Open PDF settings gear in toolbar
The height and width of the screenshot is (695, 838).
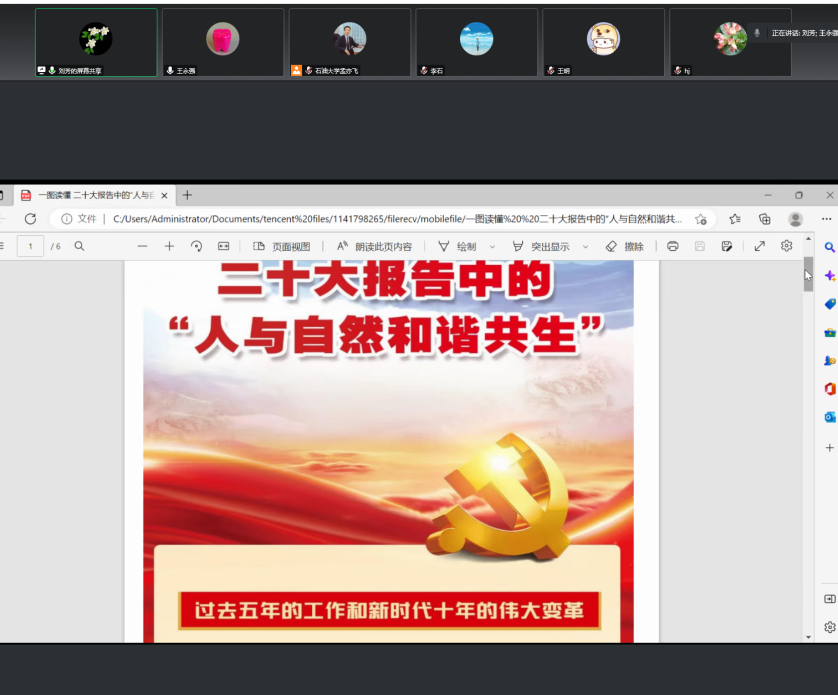click(786, 246)
